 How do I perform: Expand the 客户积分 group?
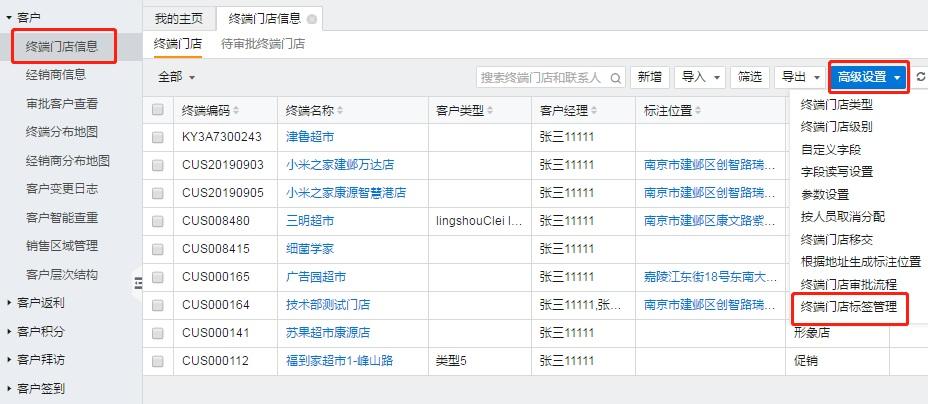coord(9,331)
